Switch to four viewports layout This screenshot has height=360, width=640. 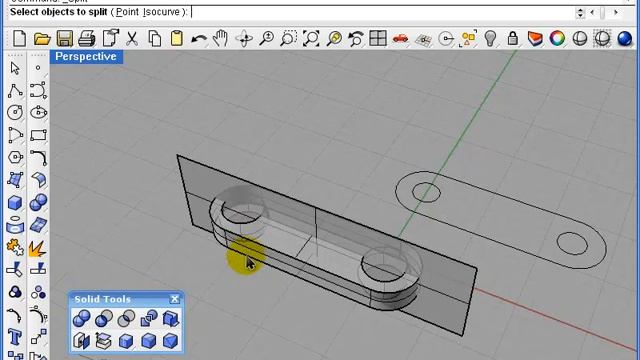(378, 38)
